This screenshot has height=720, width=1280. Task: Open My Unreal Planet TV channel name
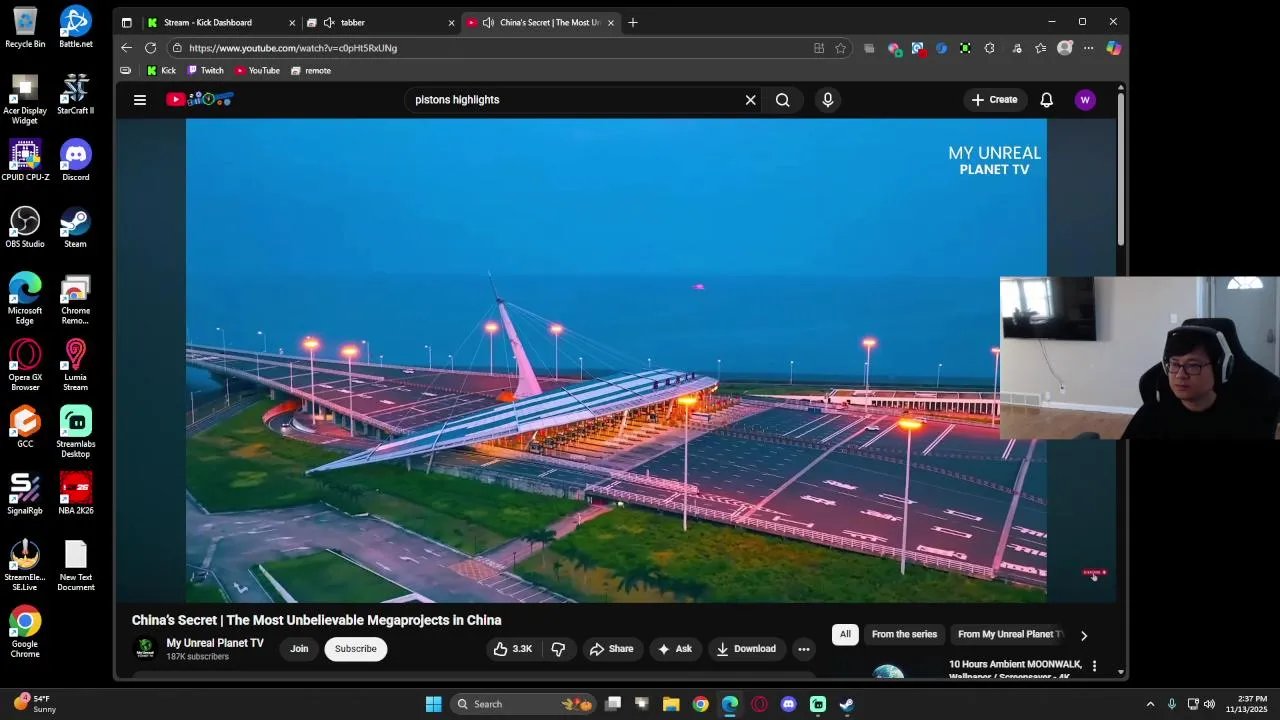click(x=215, y=643)
